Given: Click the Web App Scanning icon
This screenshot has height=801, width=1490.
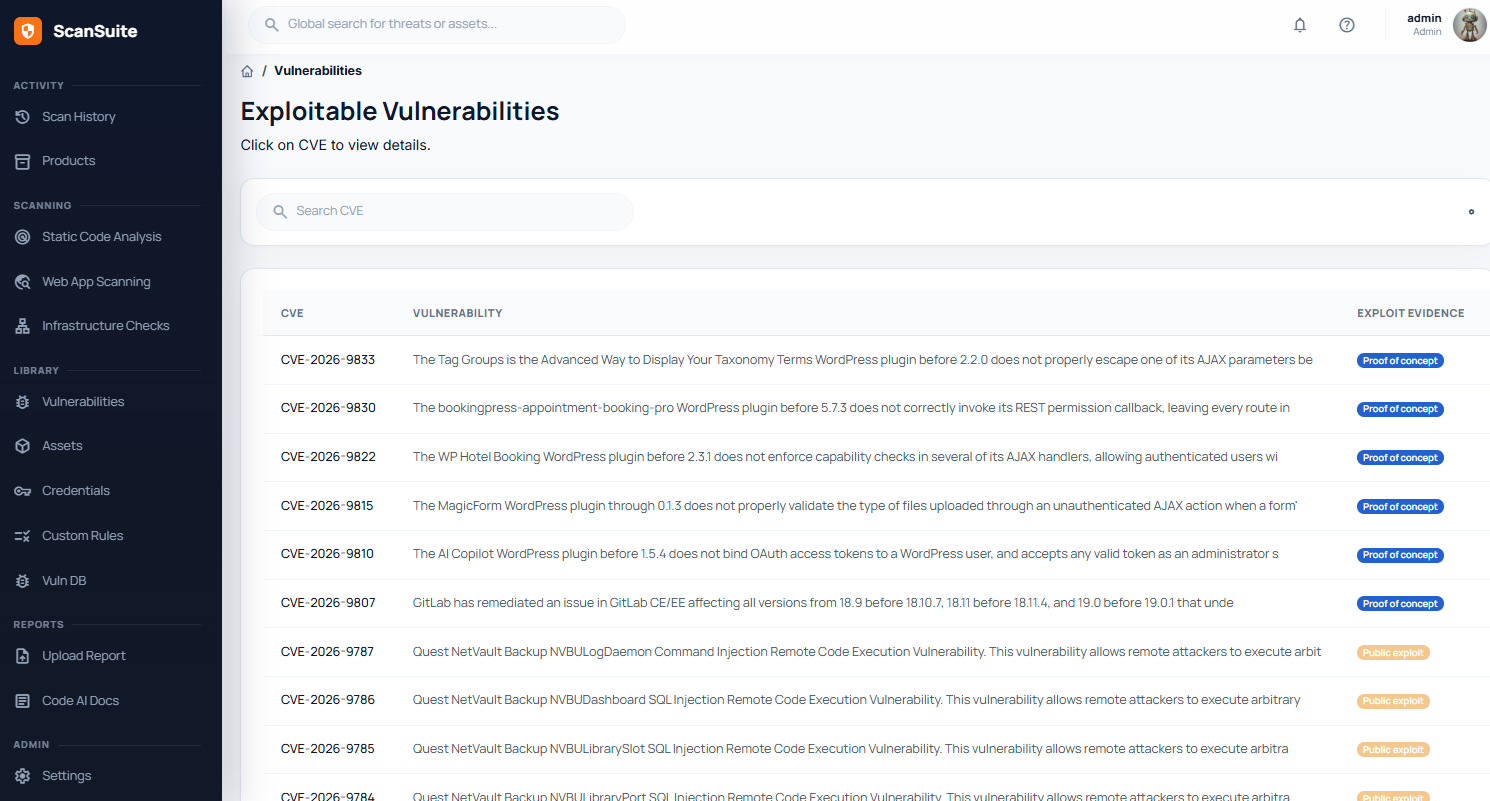Looking at the screenshot, I should click(23, 282).
